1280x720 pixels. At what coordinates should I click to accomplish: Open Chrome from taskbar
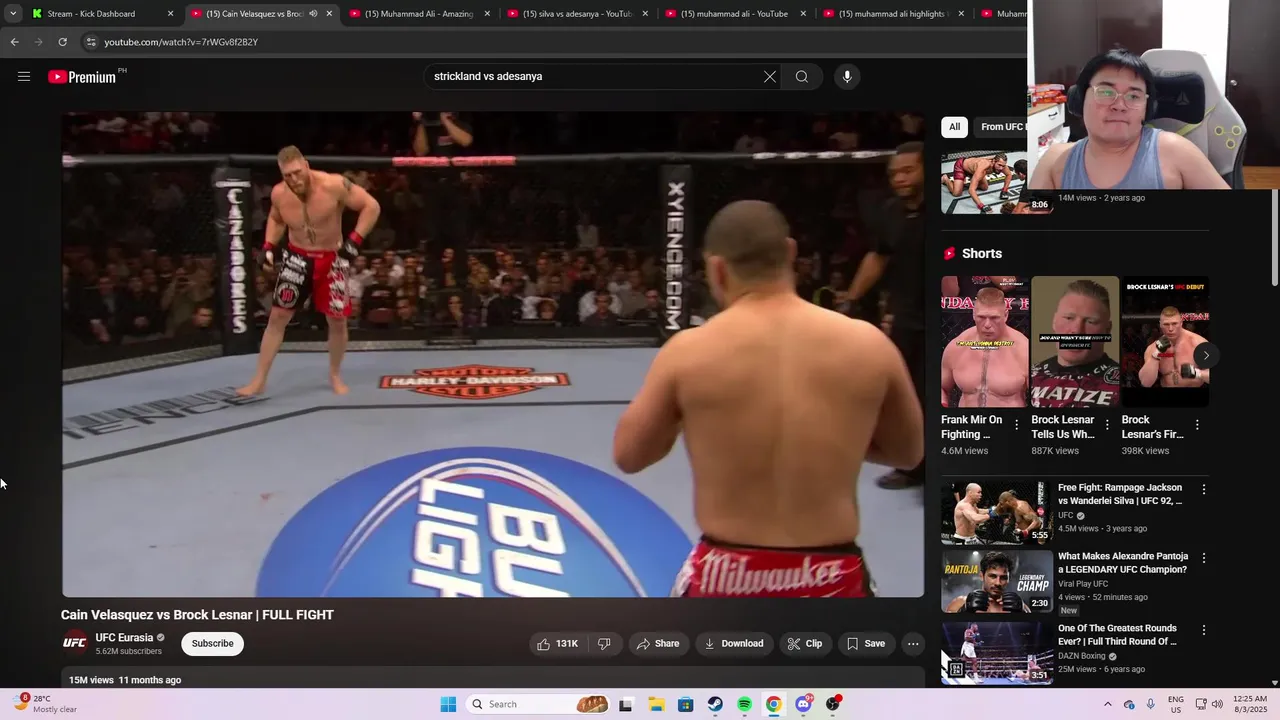(x=774, y=704)
